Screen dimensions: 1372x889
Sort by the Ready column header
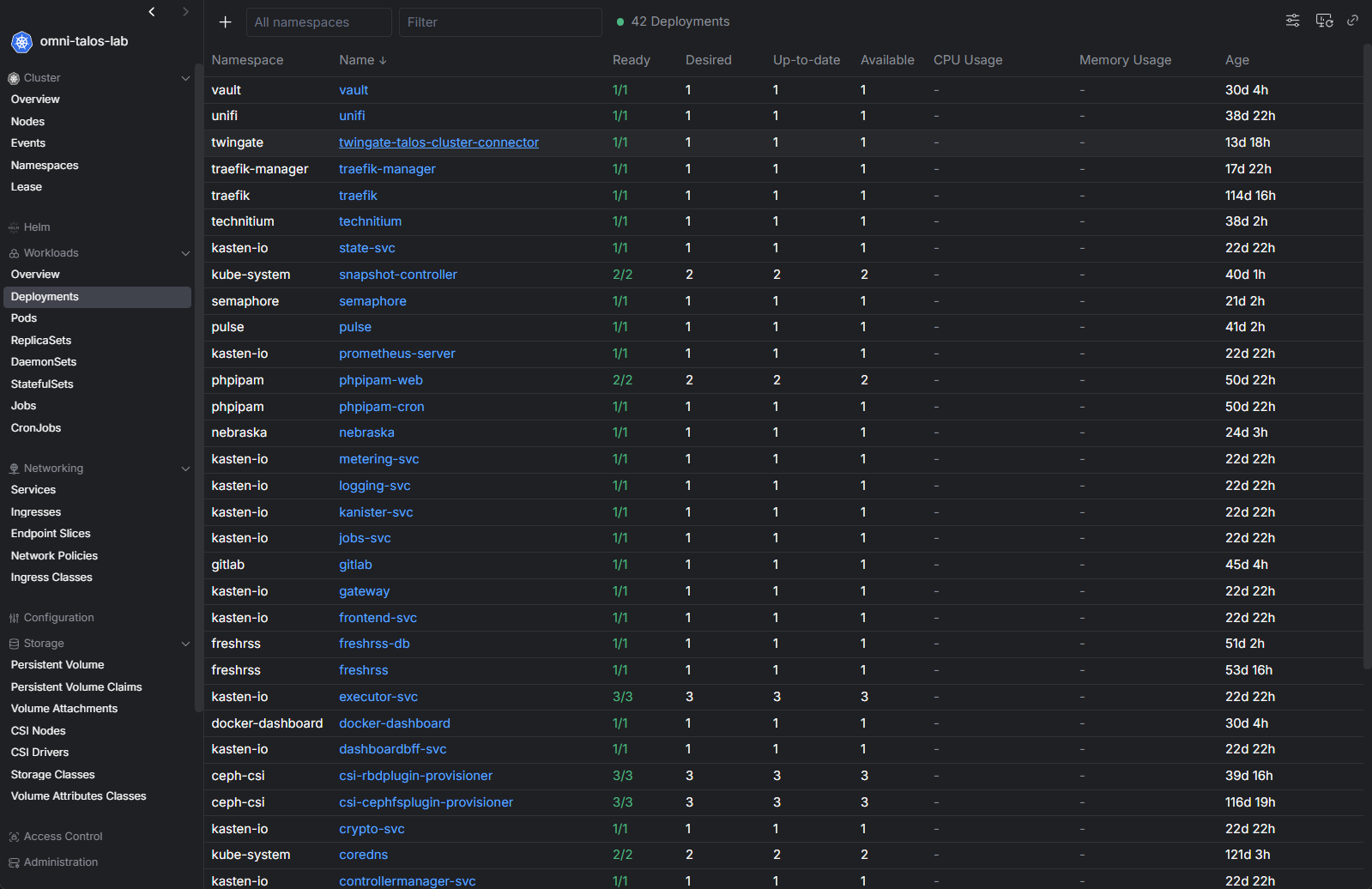[631, 60]
